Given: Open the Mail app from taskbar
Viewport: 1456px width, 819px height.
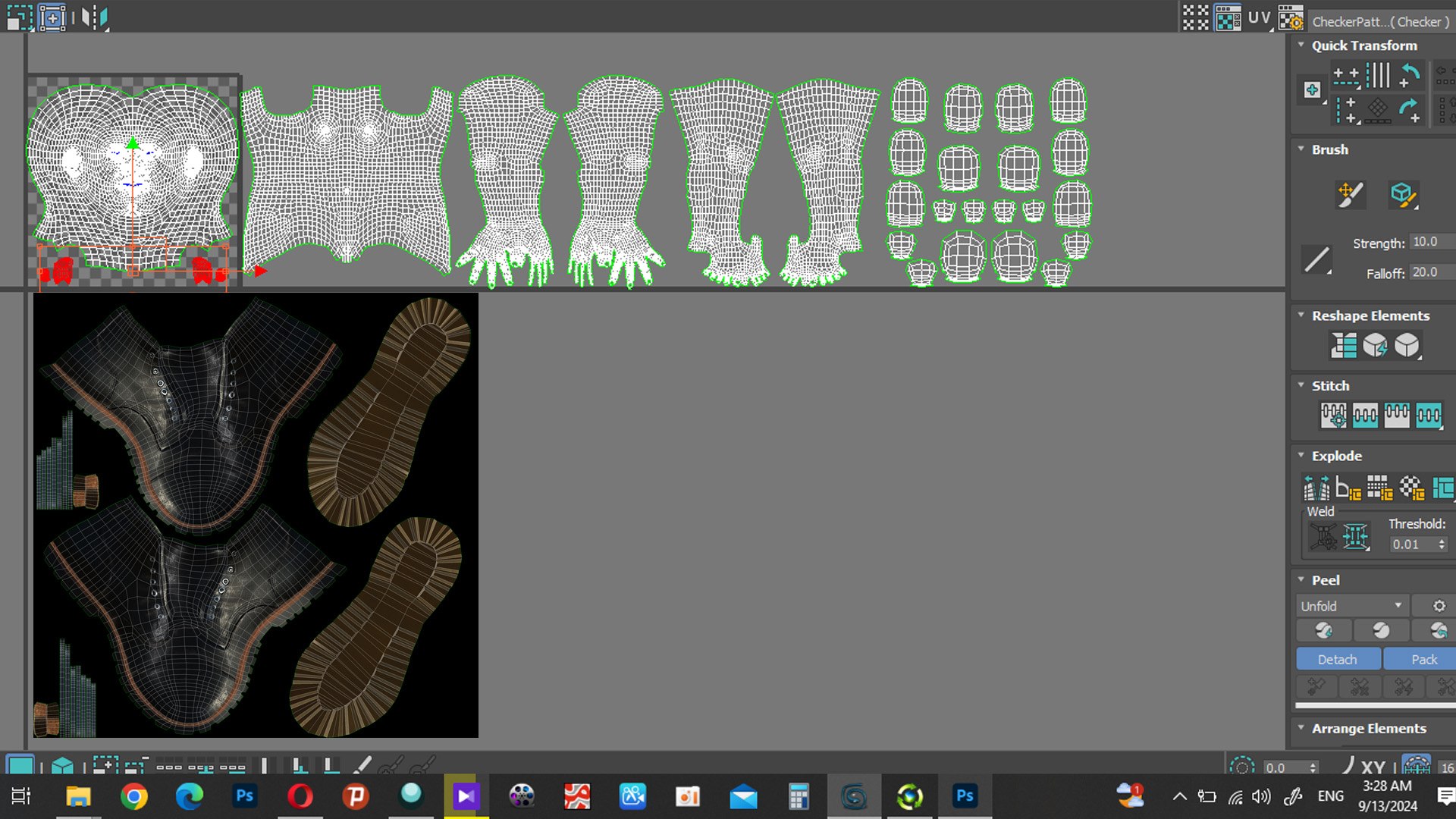Looking at the screenshot, I should 743,797.
